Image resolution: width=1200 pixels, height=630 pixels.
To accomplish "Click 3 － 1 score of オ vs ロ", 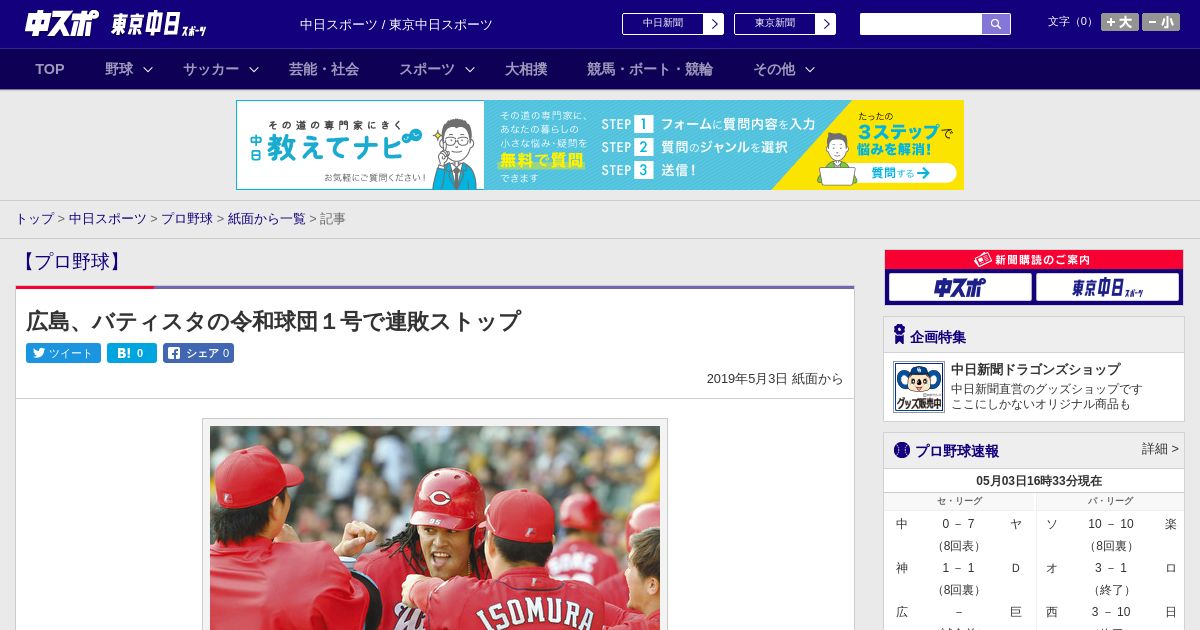I will tap(1110, 568).
